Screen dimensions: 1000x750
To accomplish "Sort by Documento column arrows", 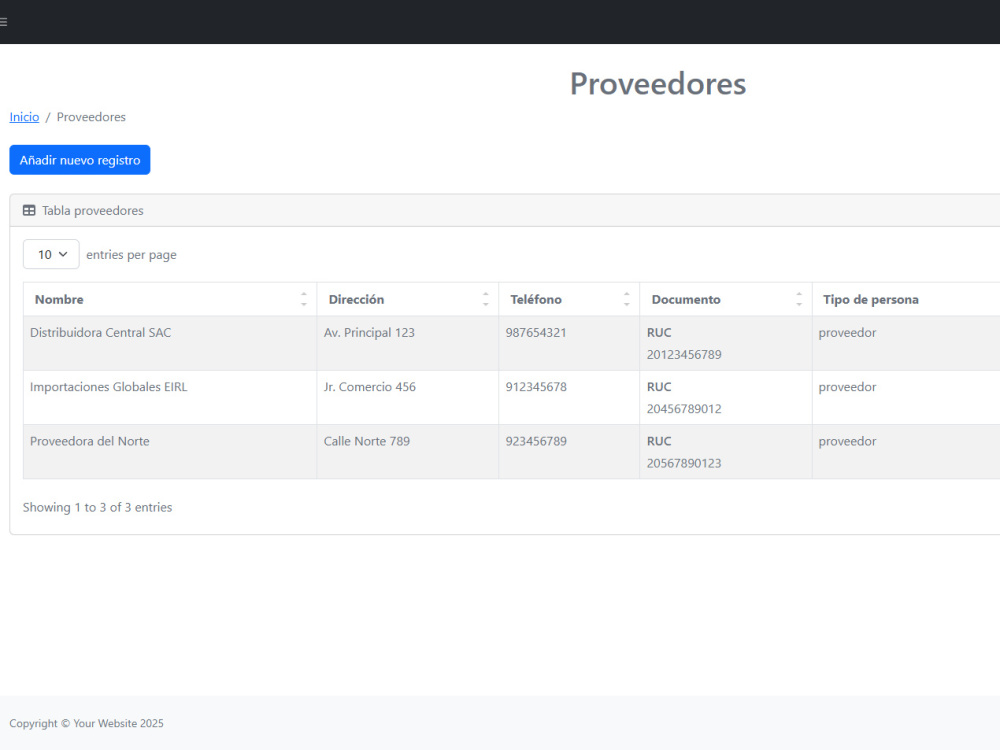I will click(x=798, y=299).
